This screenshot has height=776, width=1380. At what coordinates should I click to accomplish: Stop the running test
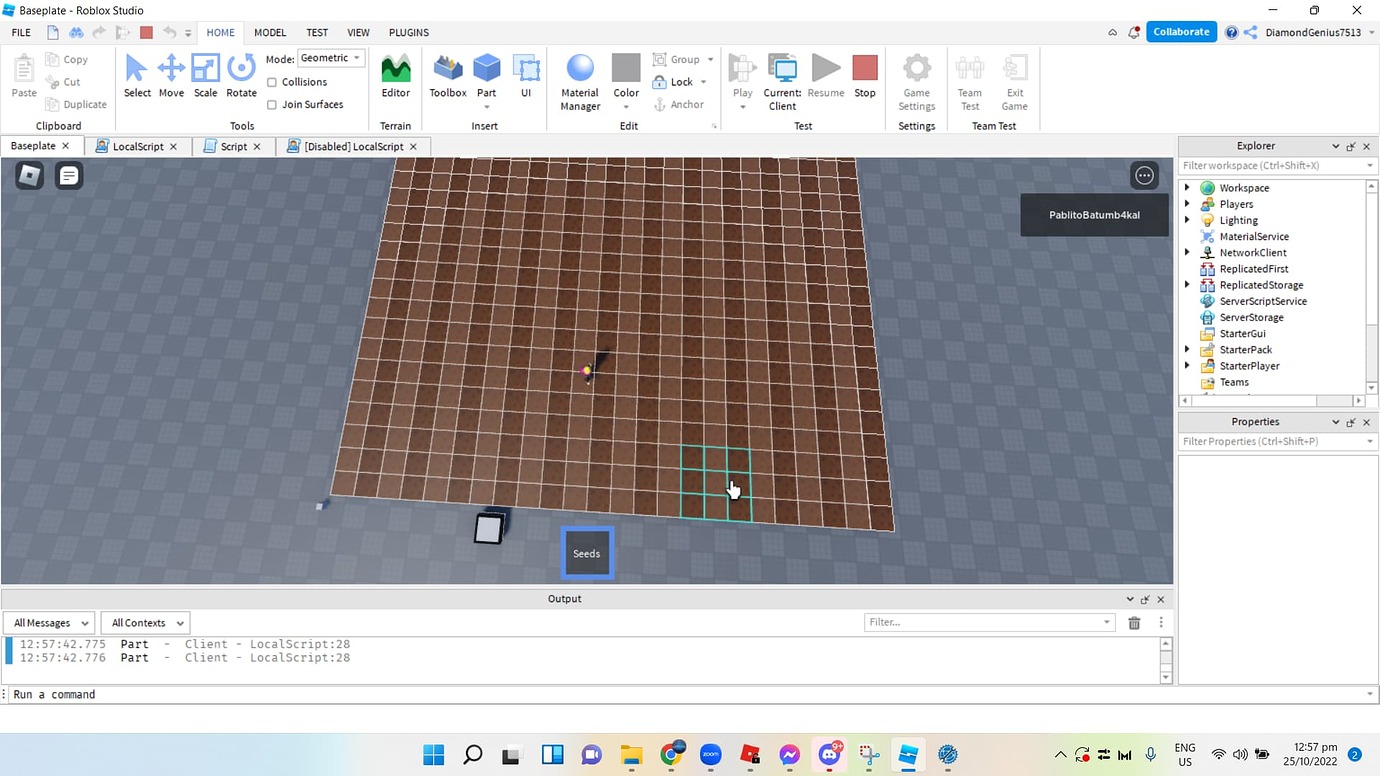coord(865,76)
